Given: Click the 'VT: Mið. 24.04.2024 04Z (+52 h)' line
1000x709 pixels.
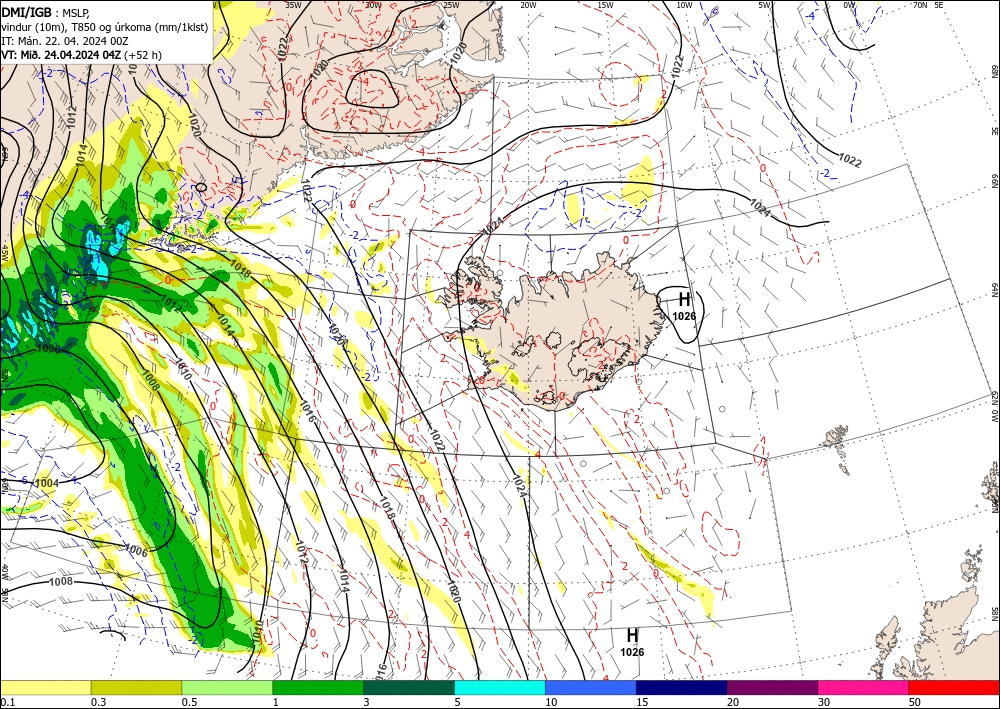Looking at the screenshot, I should [x=82, y=55].
